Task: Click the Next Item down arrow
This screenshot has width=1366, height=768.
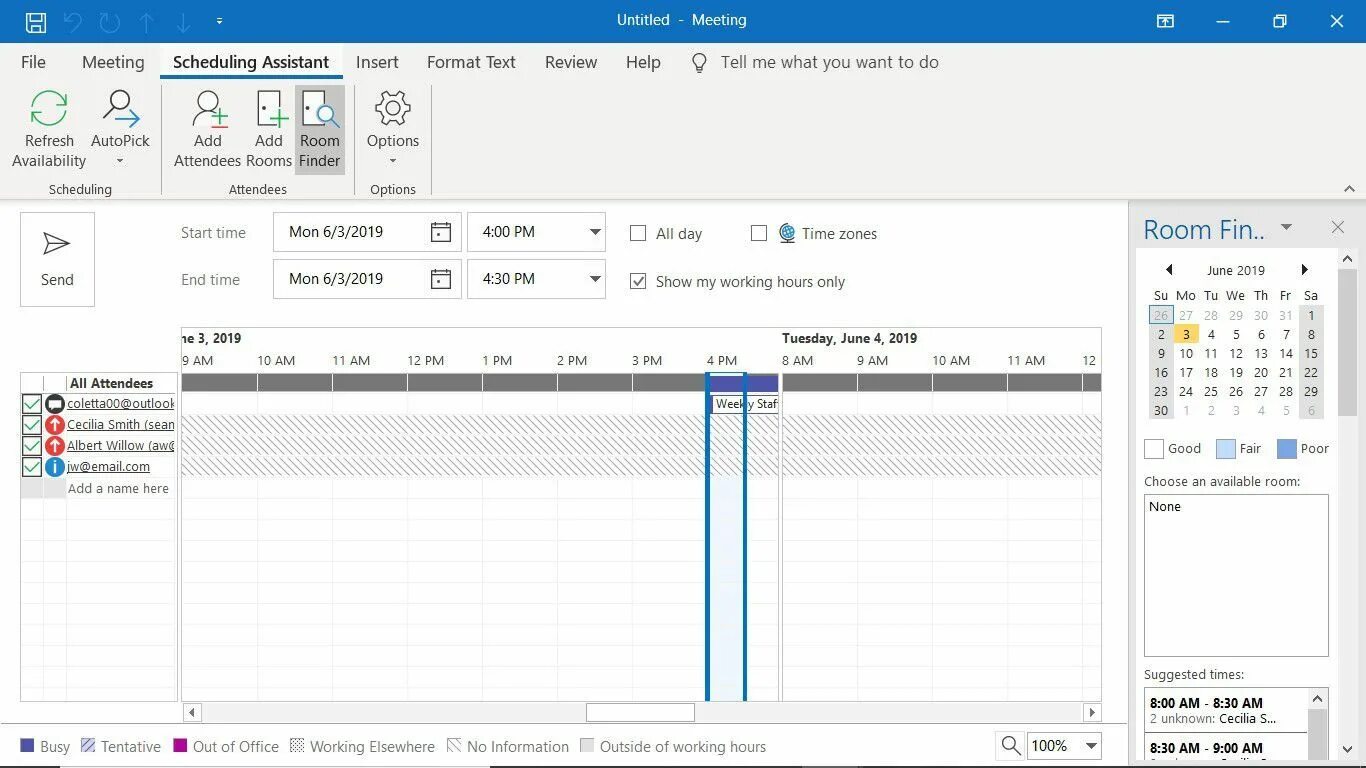Action: point(182,21)
